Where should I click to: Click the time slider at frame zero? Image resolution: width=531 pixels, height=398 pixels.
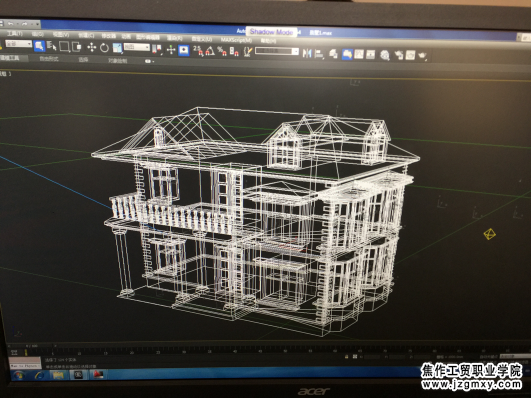[26, 352]
